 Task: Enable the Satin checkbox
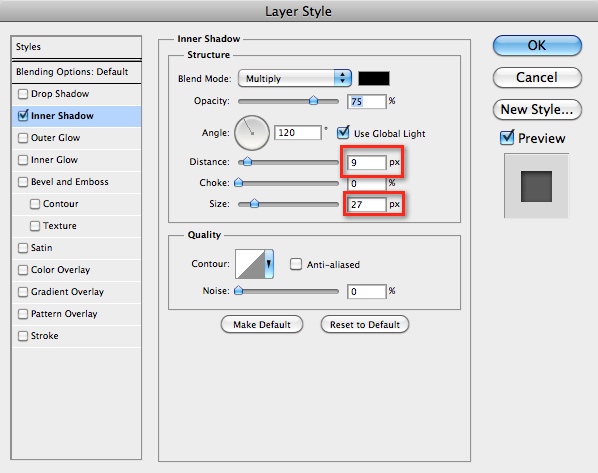(23, 248)
